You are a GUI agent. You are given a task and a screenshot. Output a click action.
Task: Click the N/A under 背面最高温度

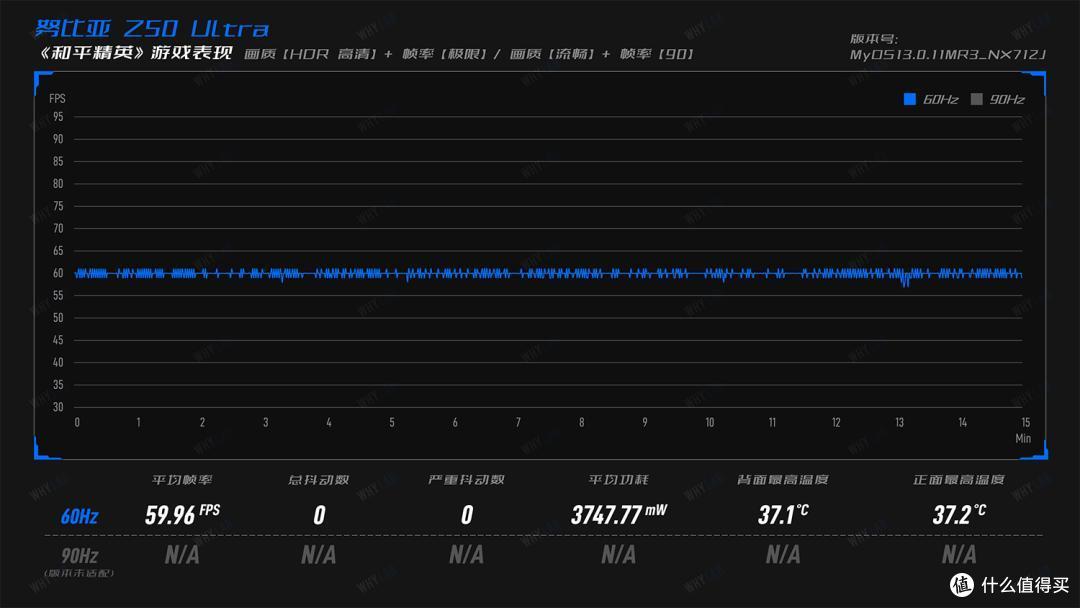point(783,554)
